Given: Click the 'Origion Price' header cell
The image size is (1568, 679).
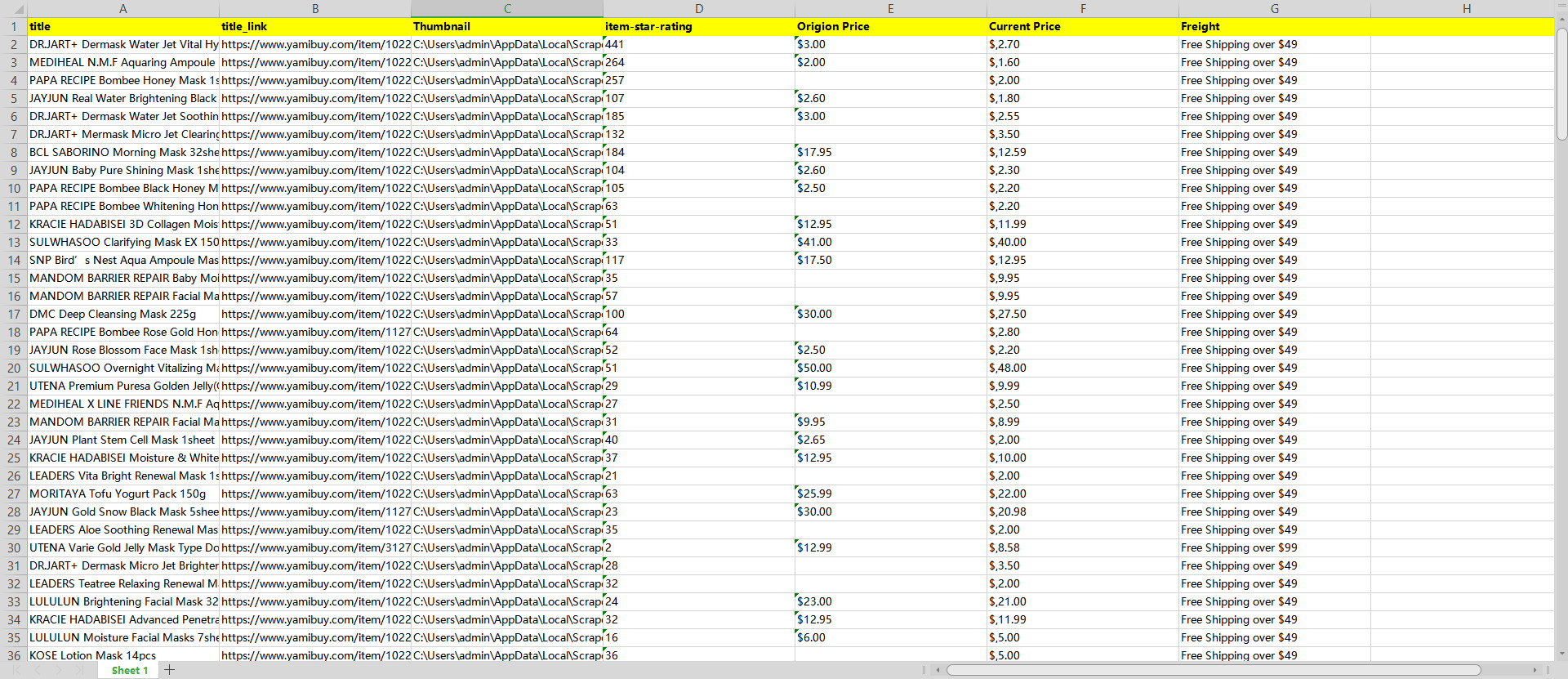Looking at the screenshot, I should tap(891, 26).
